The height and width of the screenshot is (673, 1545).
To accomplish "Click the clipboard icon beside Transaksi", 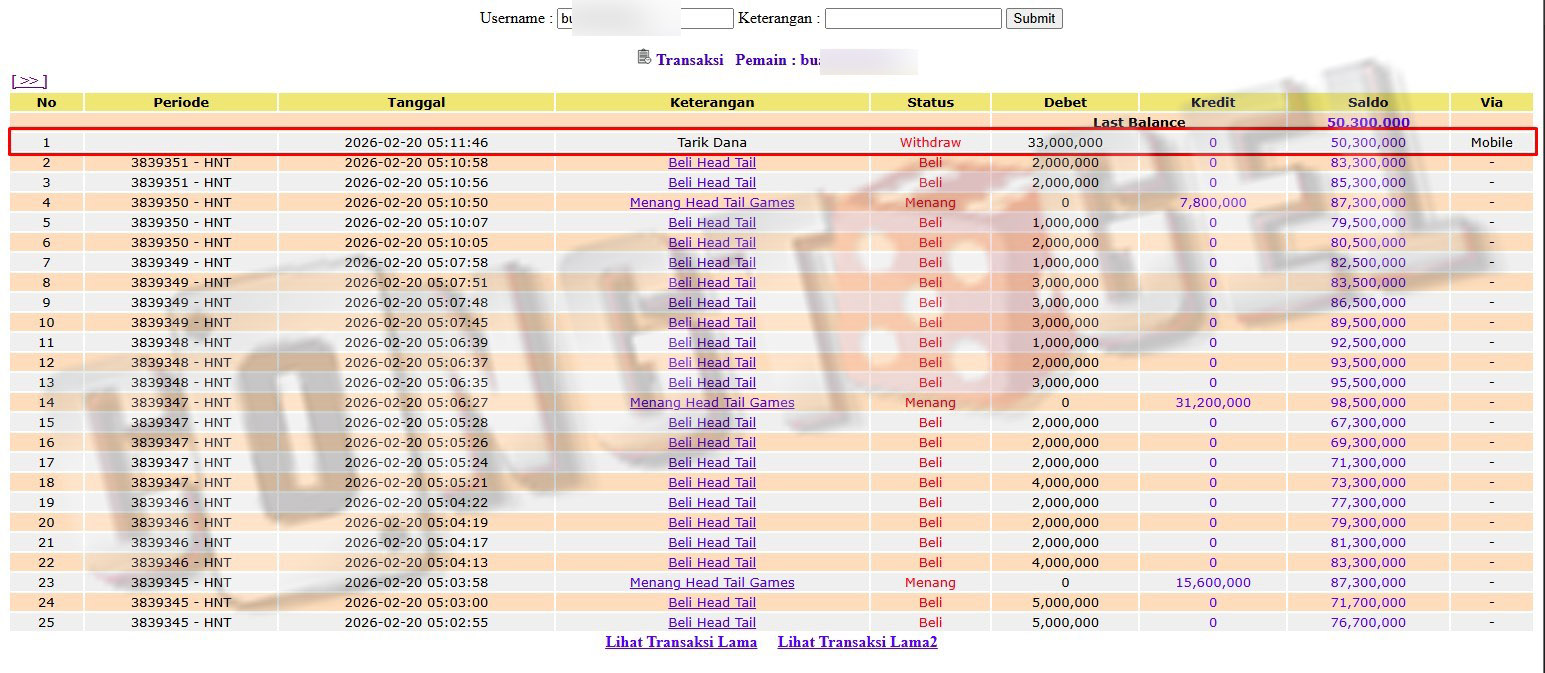I will [644, 57].
